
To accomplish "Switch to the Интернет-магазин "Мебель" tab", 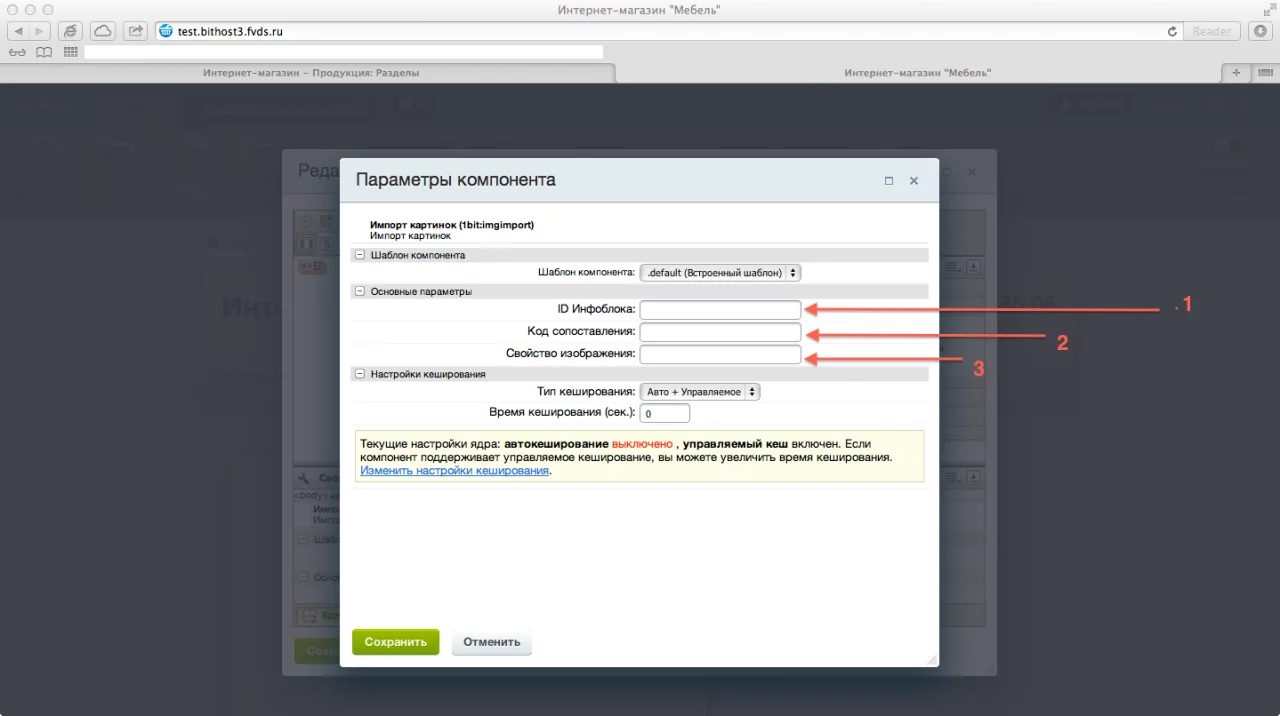I will coord(917,72).
